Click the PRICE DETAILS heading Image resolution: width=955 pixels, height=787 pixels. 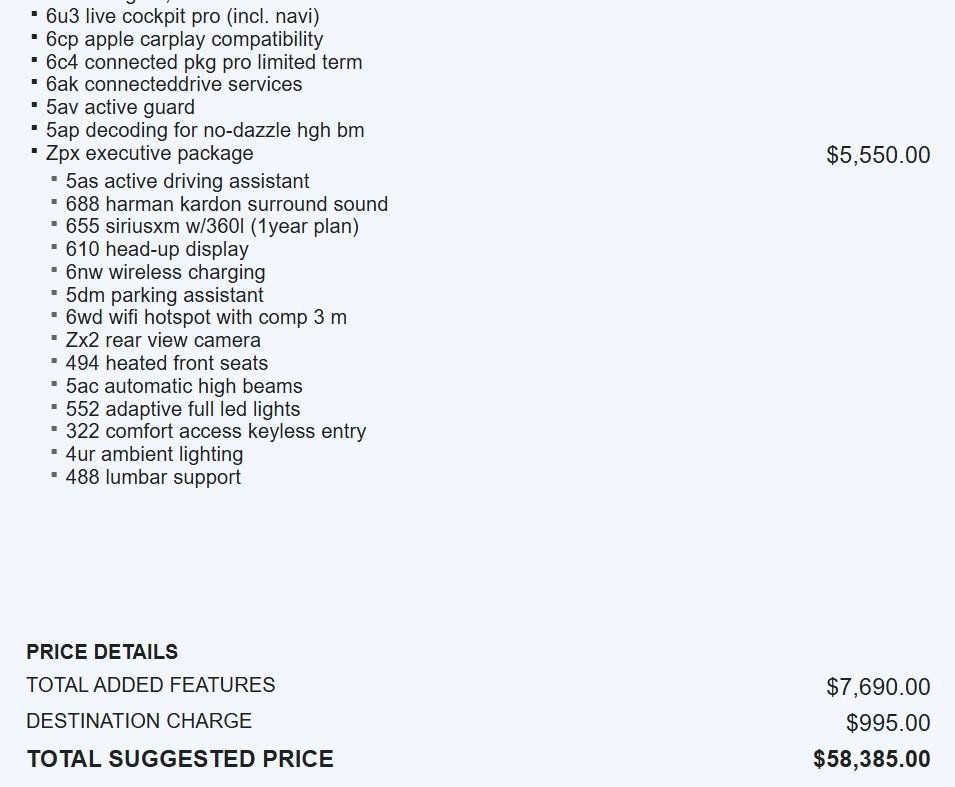pos(102,652)
